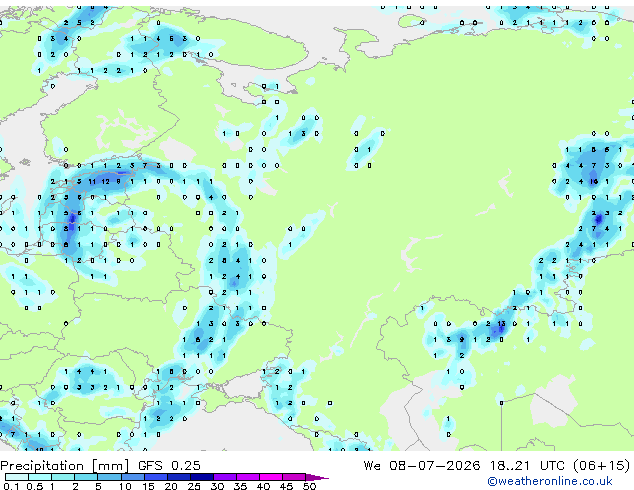The width and height of the screenshot is (634, 490).
Task: Click the map value "12"
Action: coord(106,182)
